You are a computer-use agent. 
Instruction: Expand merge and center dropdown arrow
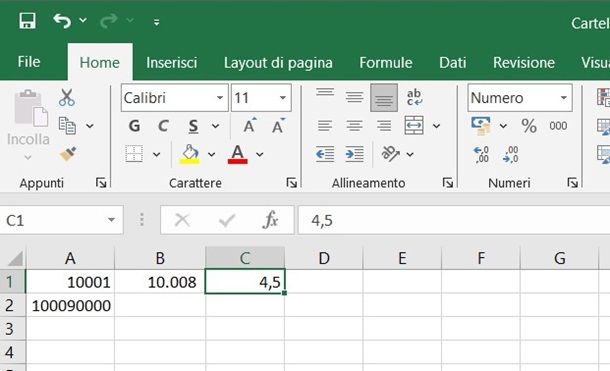[x=436, y=126]
